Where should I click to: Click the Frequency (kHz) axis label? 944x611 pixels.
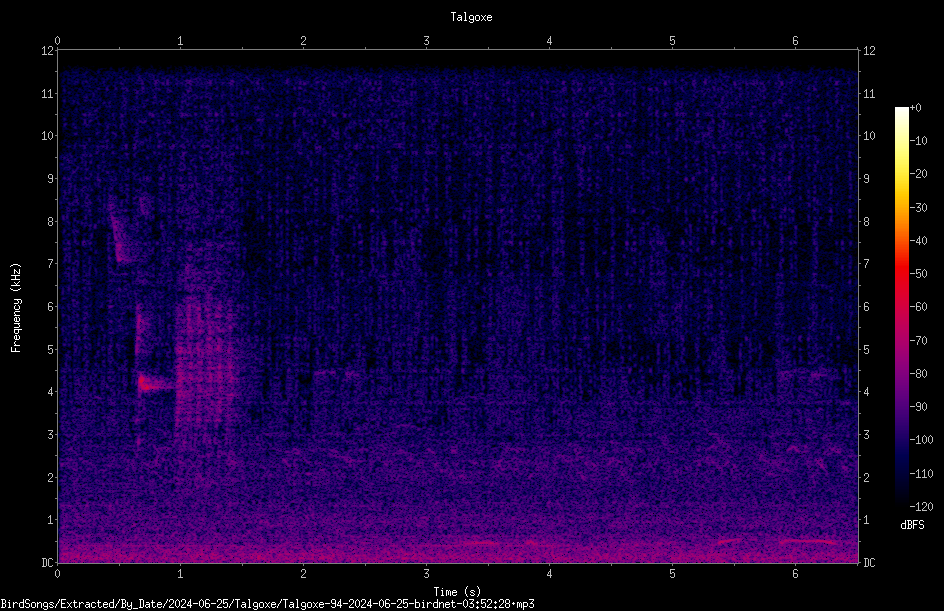tap(16, 308)
